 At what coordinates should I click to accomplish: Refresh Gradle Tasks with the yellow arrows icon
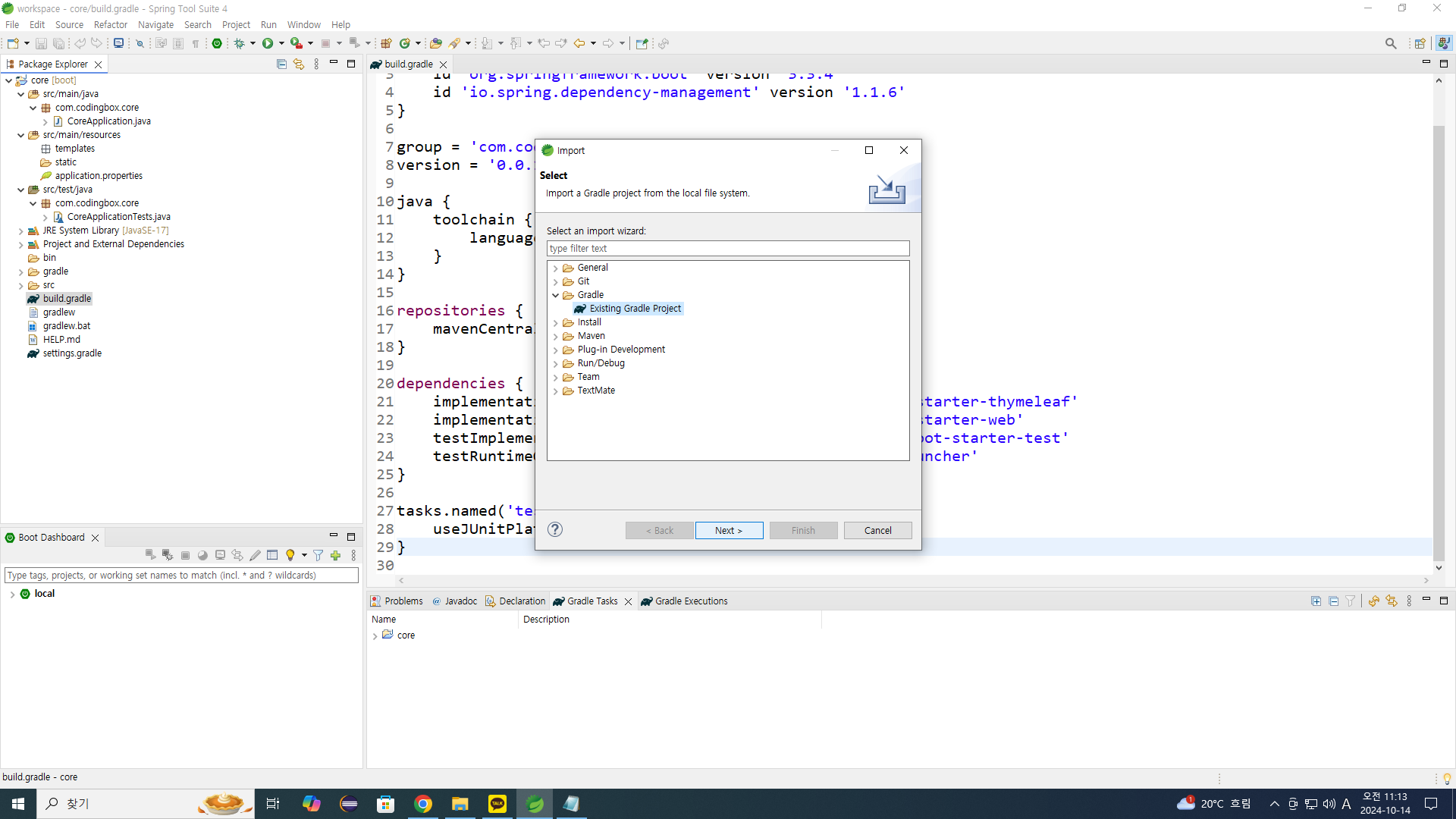coord(1373,601)
